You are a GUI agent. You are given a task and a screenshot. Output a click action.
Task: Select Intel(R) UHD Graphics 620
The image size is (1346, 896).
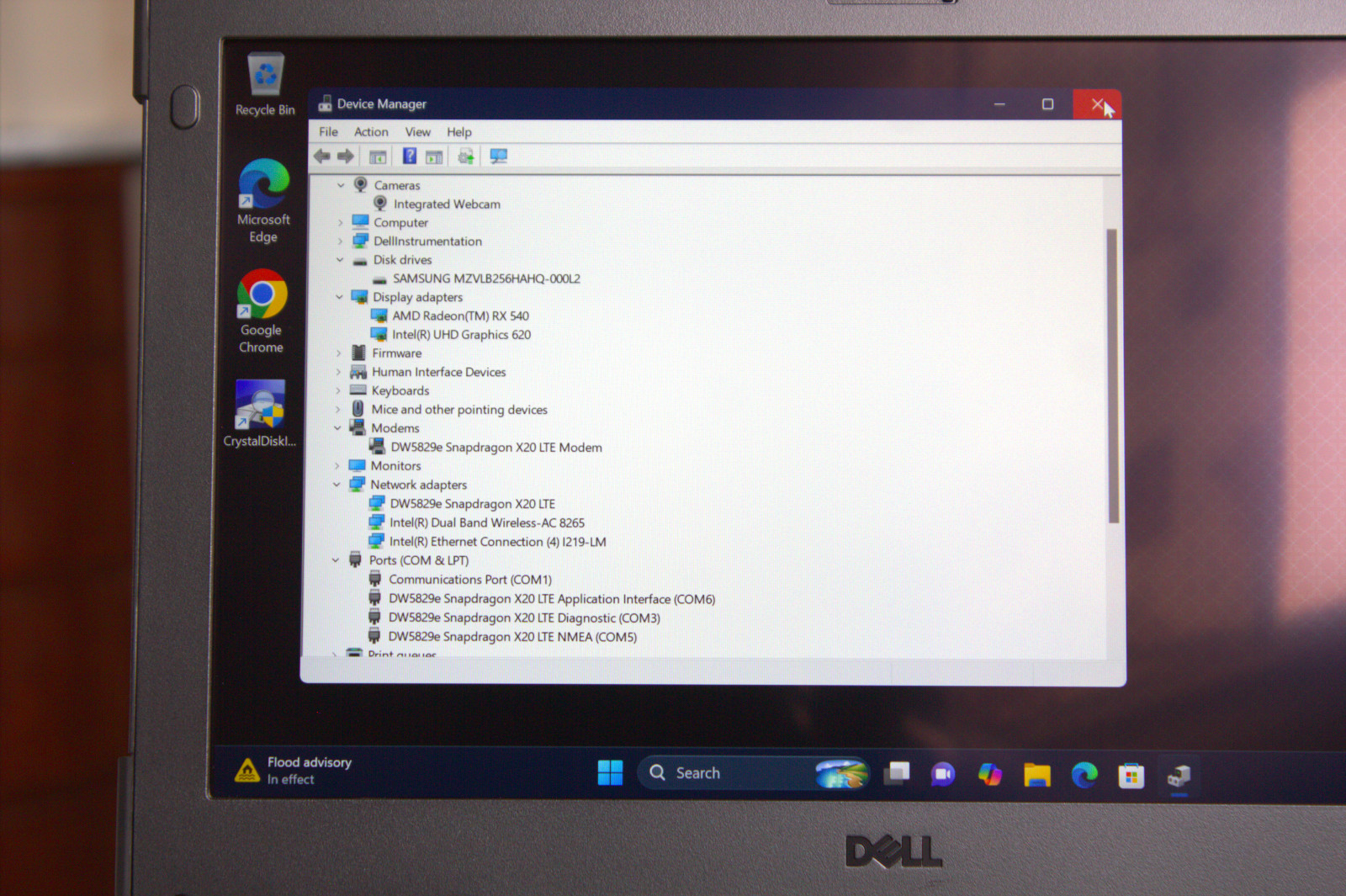coord(461,335)
